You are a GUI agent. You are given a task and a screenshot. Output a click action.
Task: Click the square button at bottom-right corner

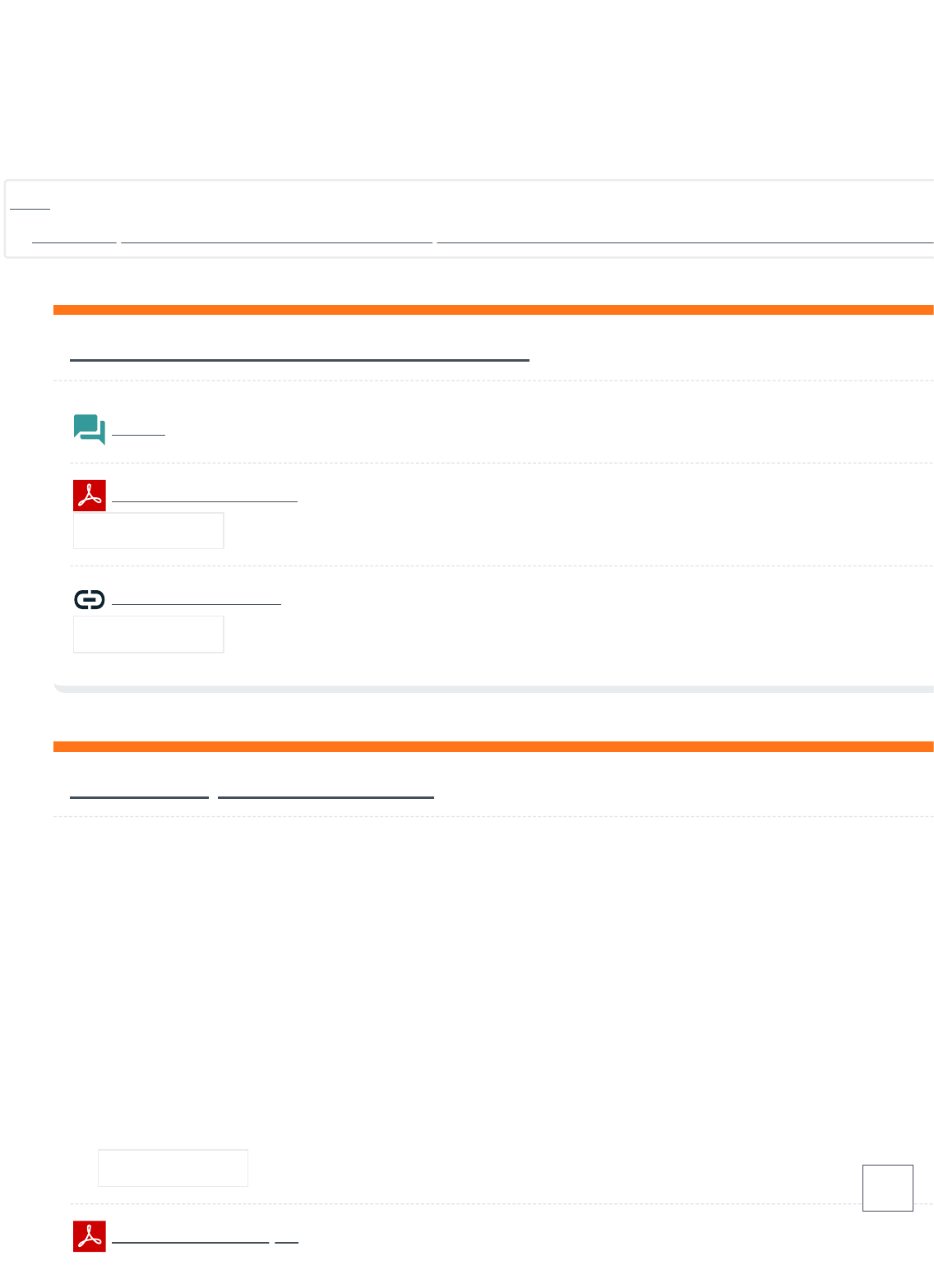(888, 1188)
